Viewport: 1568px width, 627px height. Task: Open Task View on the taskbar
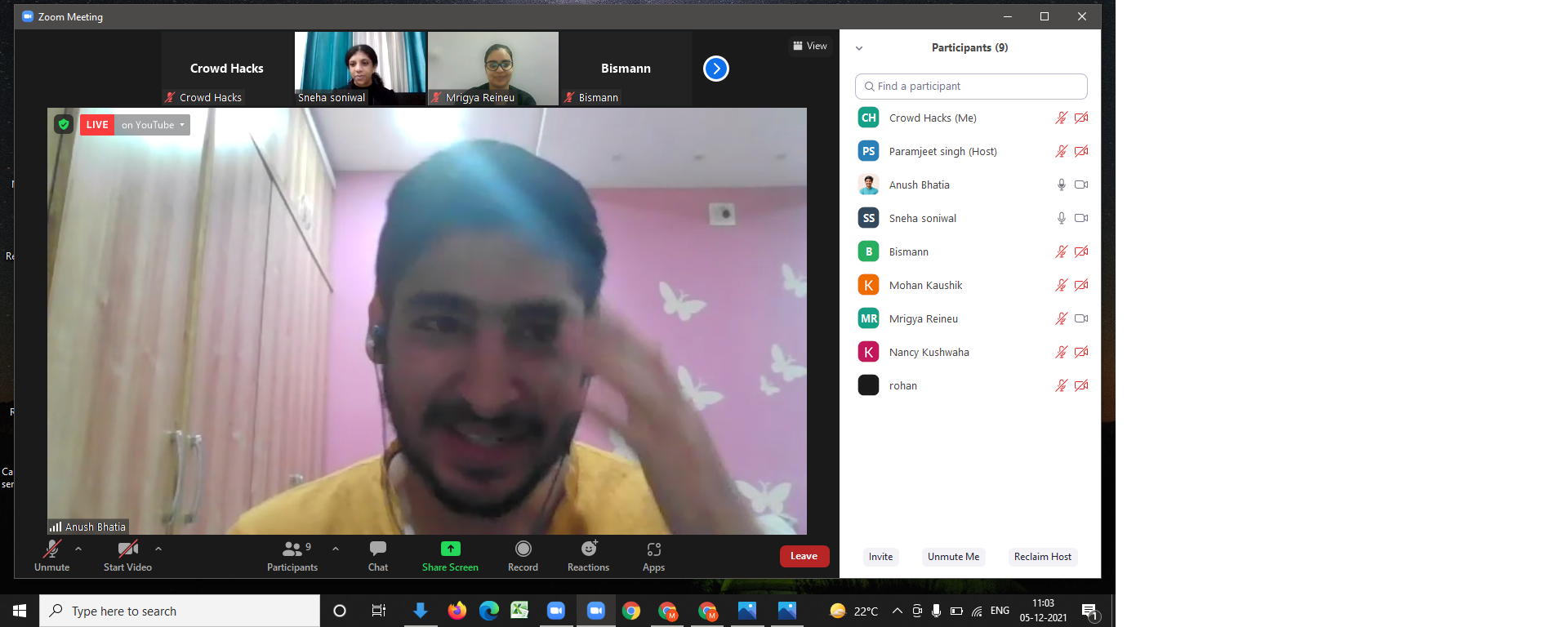point(378,611)
